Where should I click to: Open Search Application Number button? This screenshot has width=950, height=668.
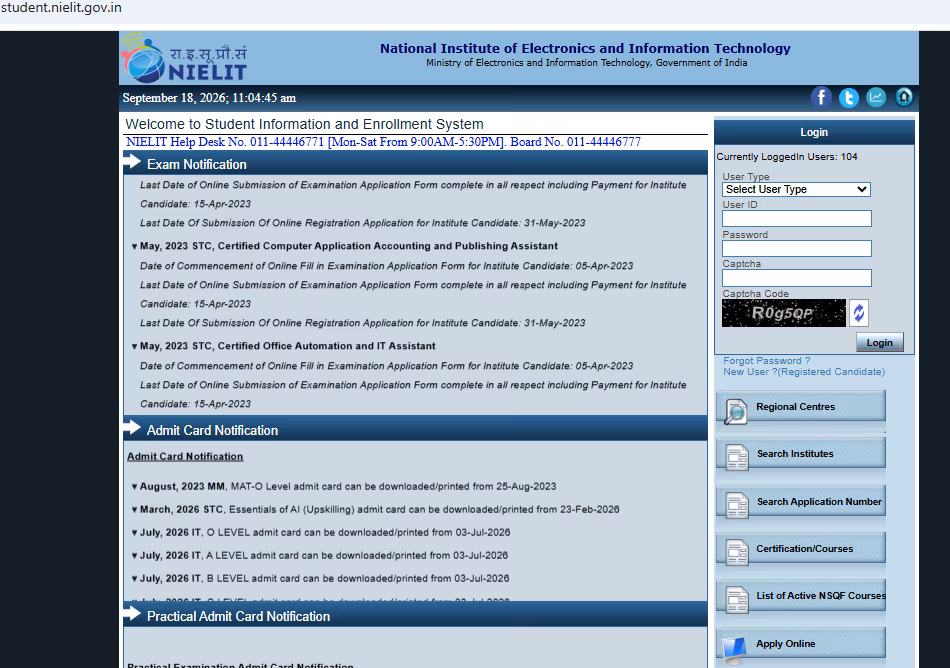801,501
